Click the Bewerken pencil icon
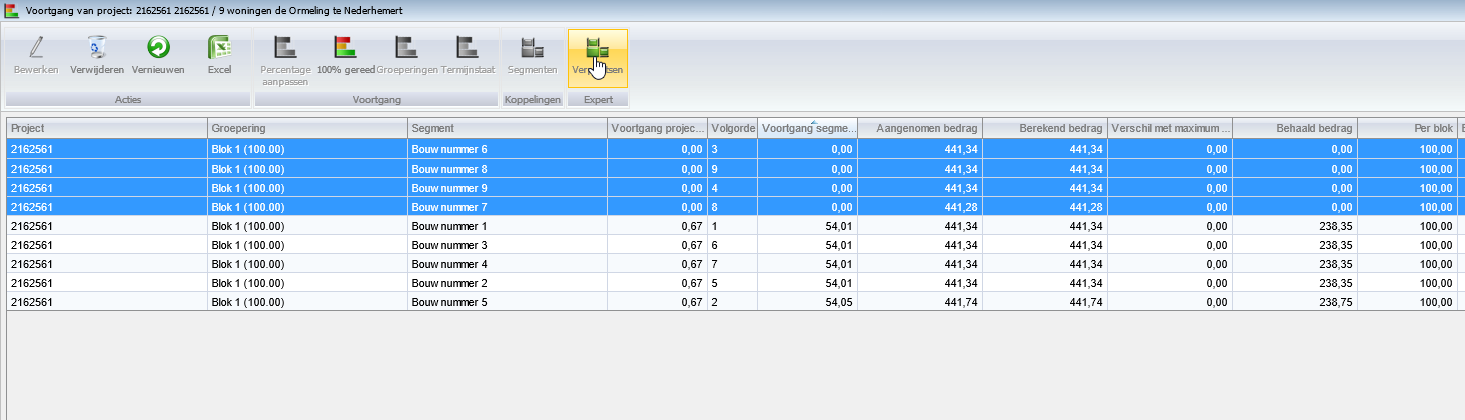Viewport: 1465px width, 420px height. coord(36,48)
